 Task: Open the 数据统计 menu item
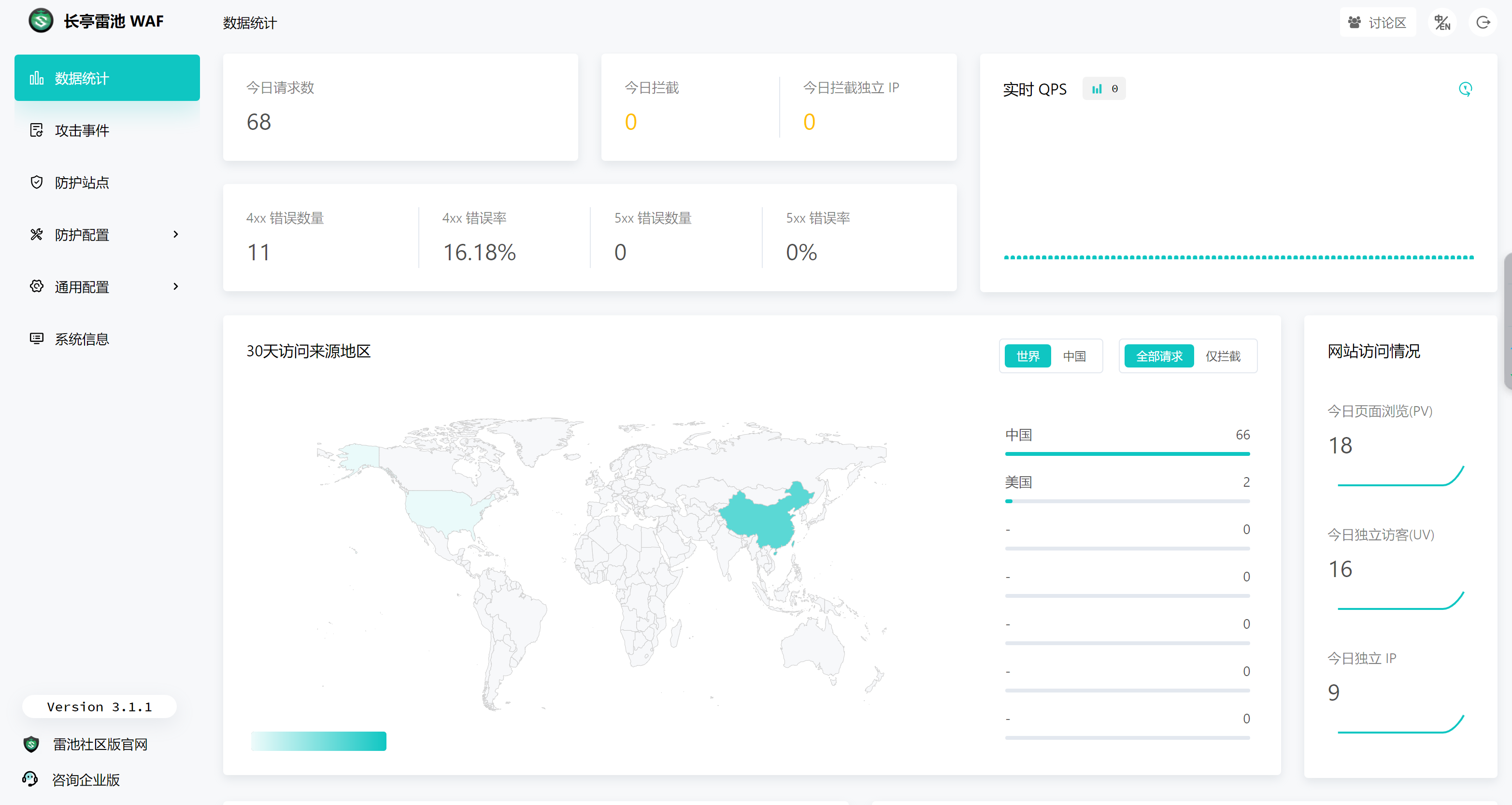point(107,78)
